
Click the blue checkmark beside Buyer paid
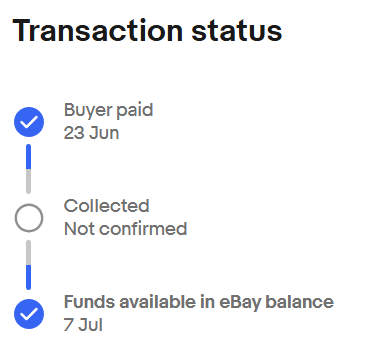(x=29, y=122)
